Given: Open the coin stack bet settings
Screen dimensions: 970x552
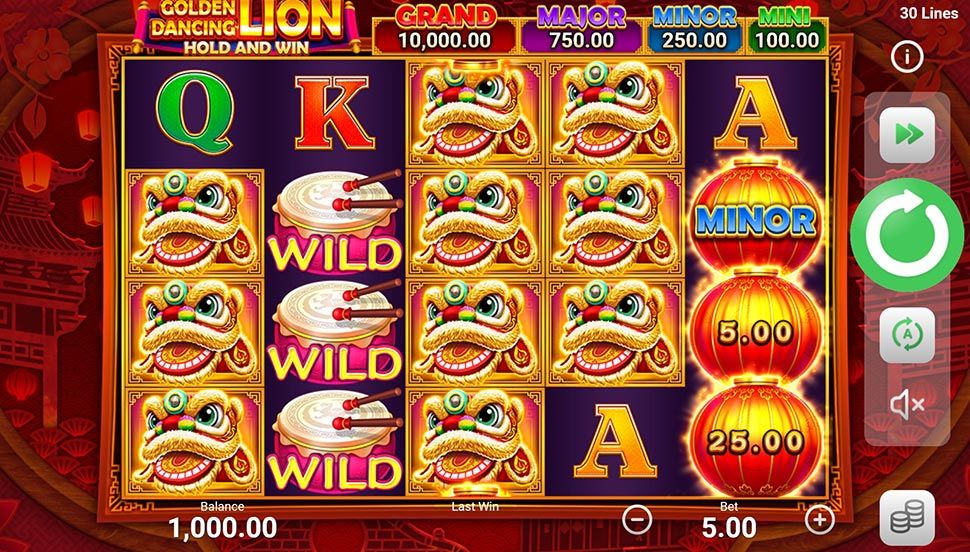Looking at the screenshot, I should 907,517.
